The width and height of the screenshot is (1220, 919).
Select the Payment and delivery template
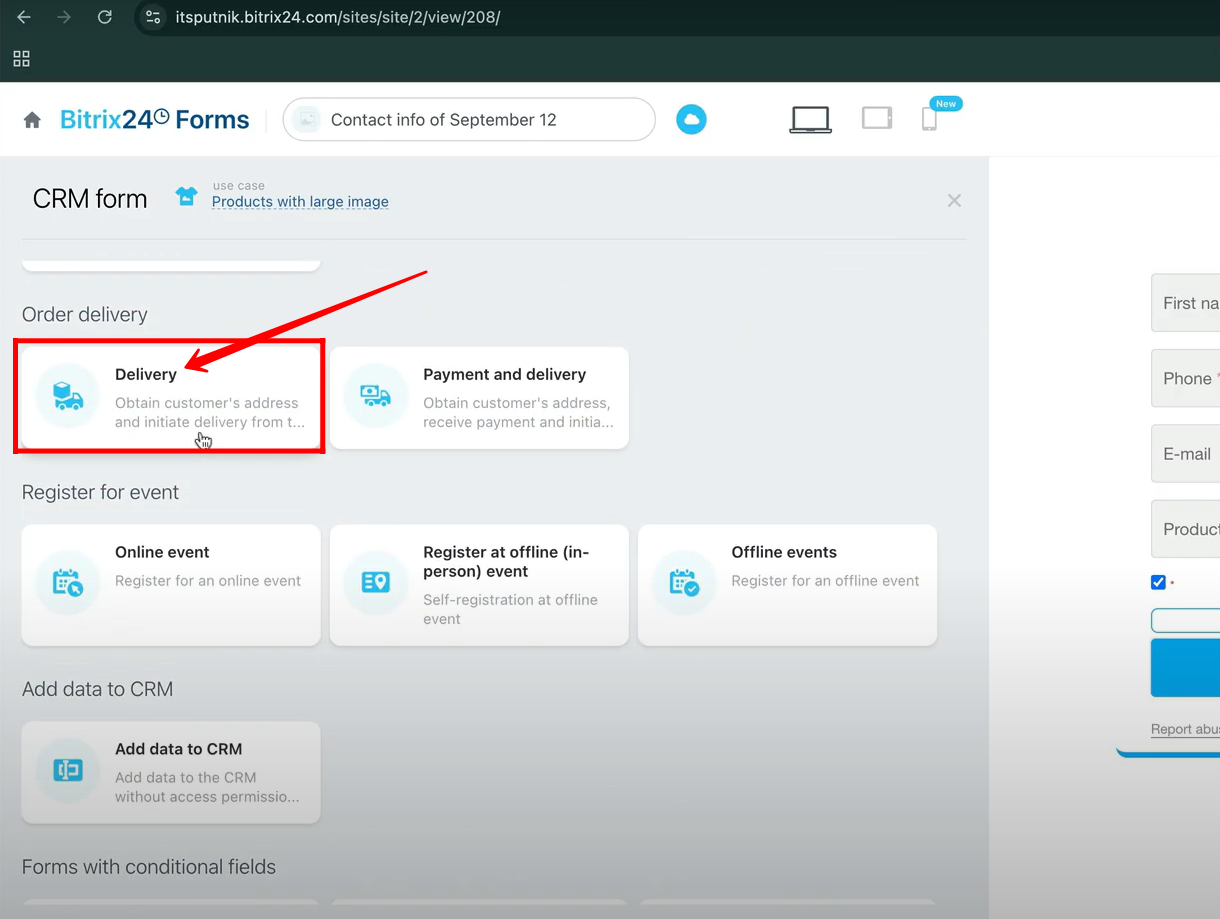pyautogui.click(x=479, y=398)
